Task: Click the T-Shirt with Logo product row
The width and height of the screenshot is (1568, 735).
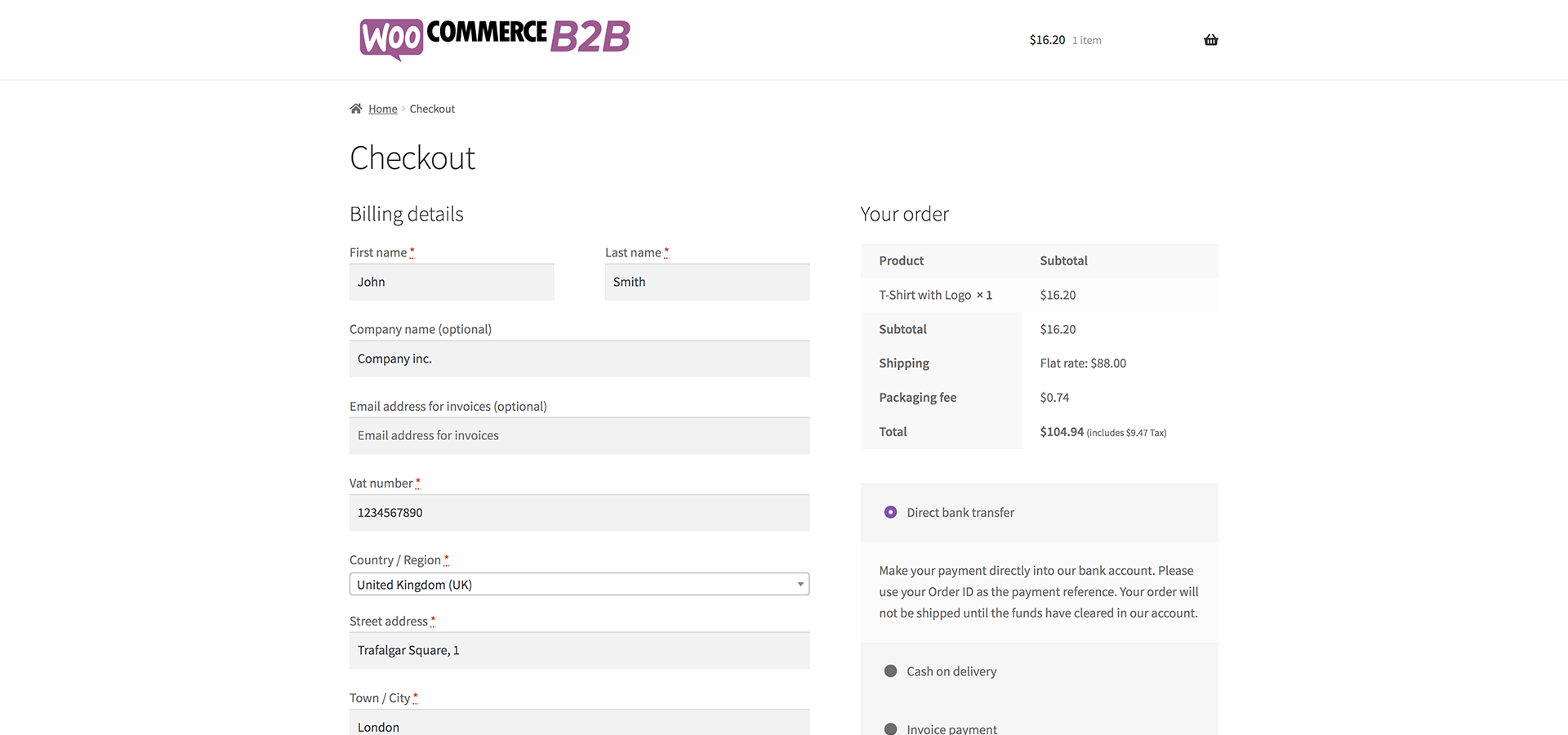Action: coord(935,295)
